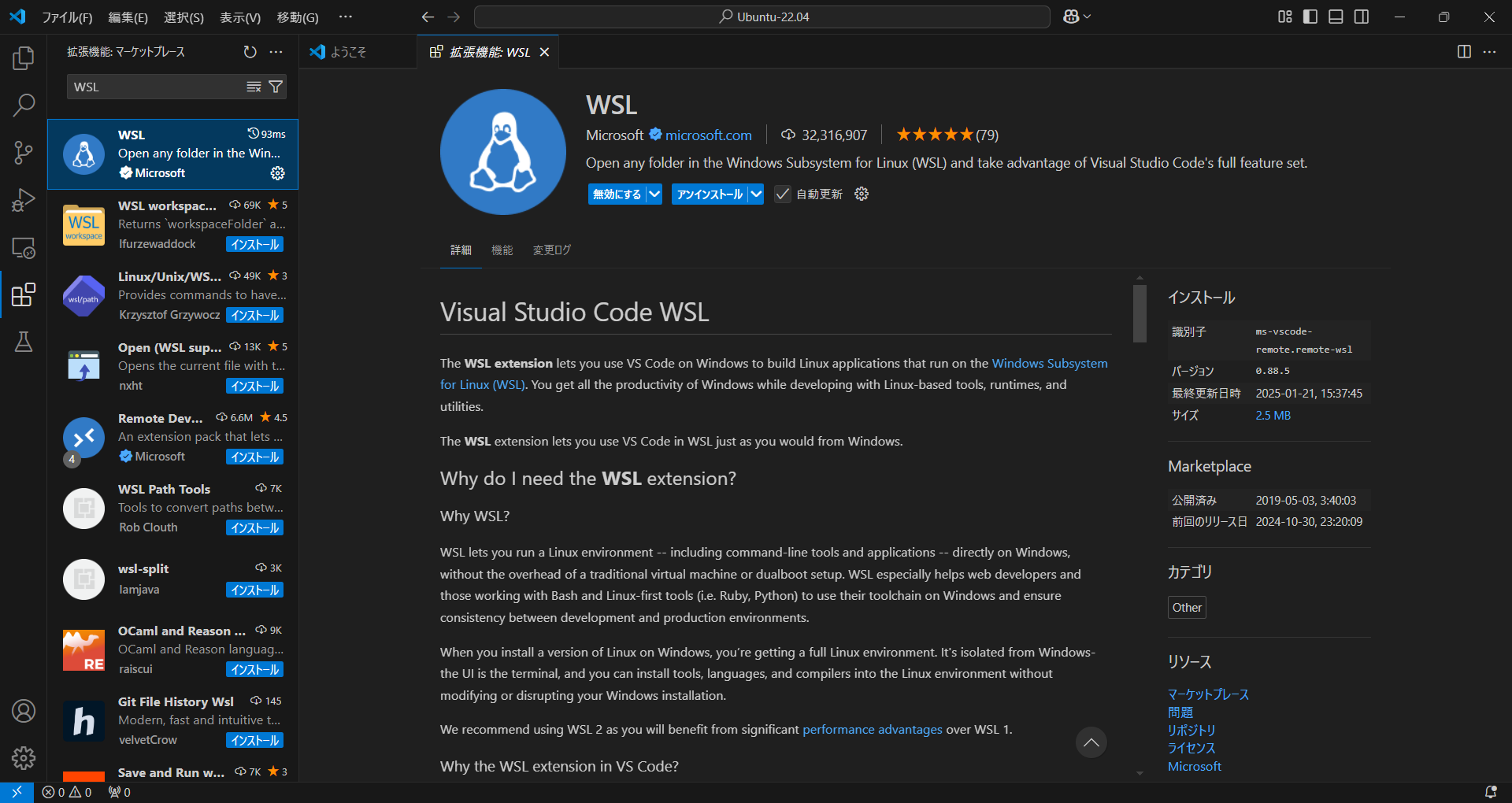The width and height of the screenshot is (1512, 803).
Task: Install the WSL Path Tools extension
Action: [254, 527]
